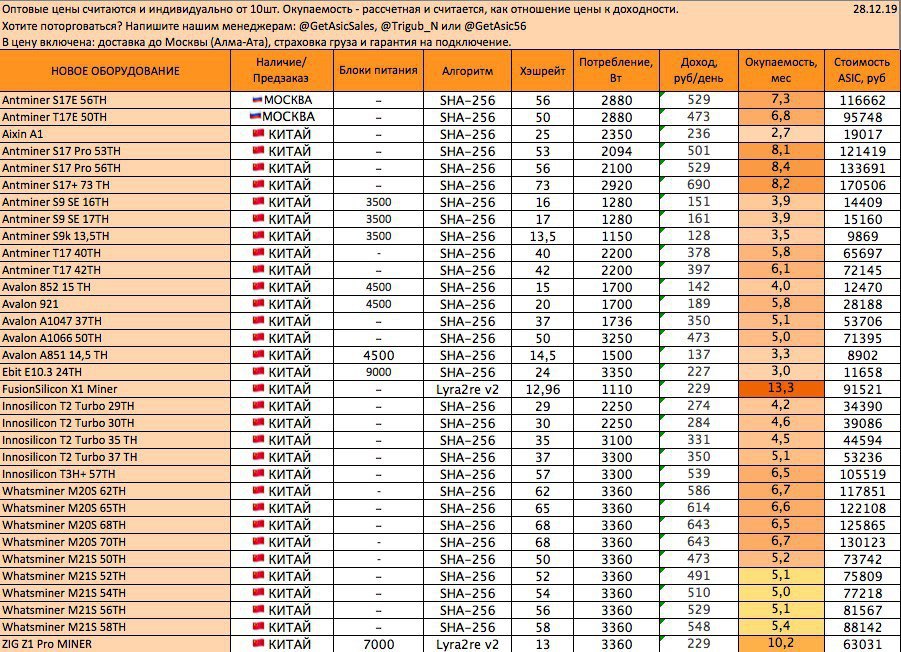Select the Whatsminer M21S 58TH name cell

[115, 627]
